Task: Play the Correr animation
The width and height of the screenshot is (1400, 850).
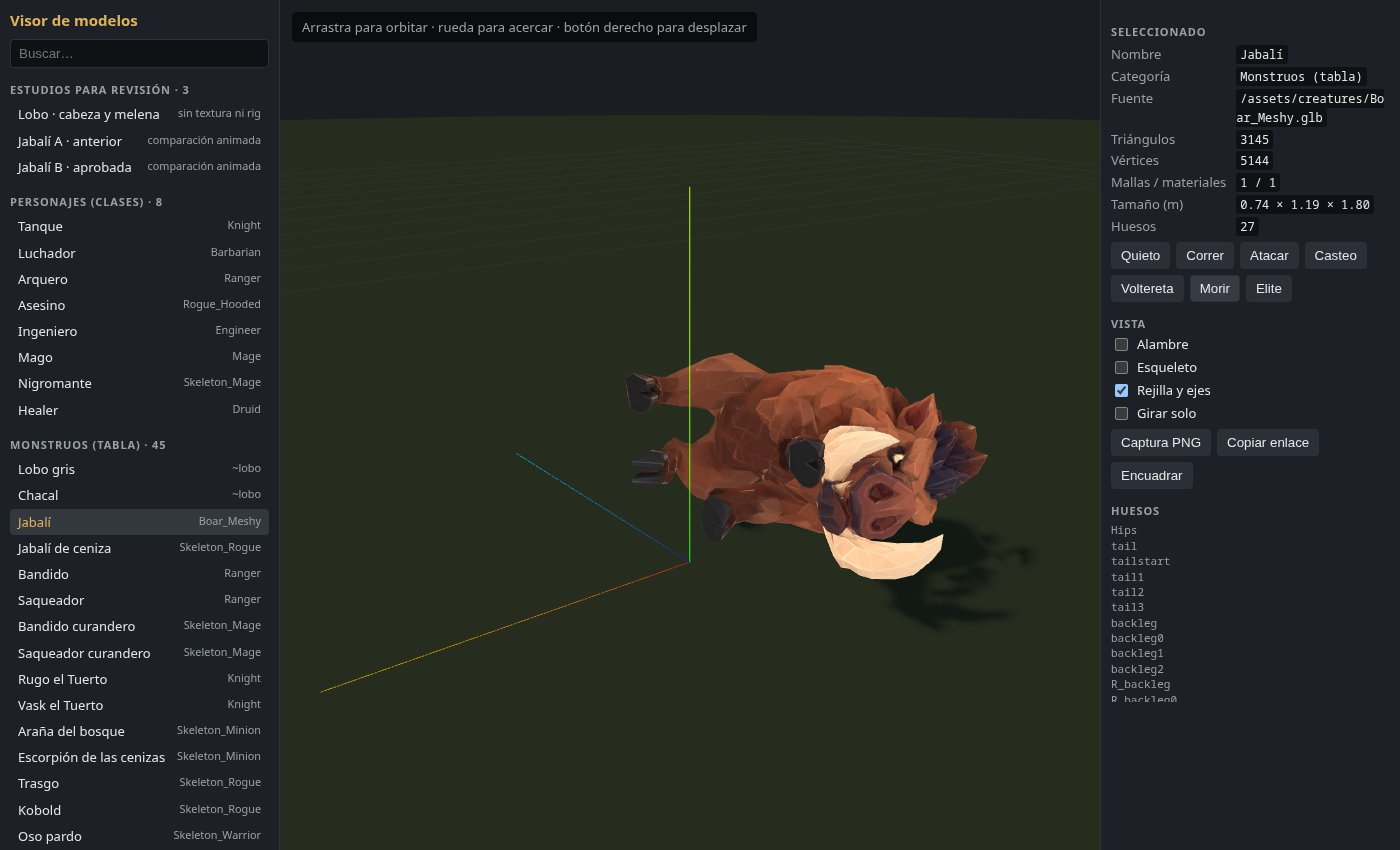Action: 1205,256
